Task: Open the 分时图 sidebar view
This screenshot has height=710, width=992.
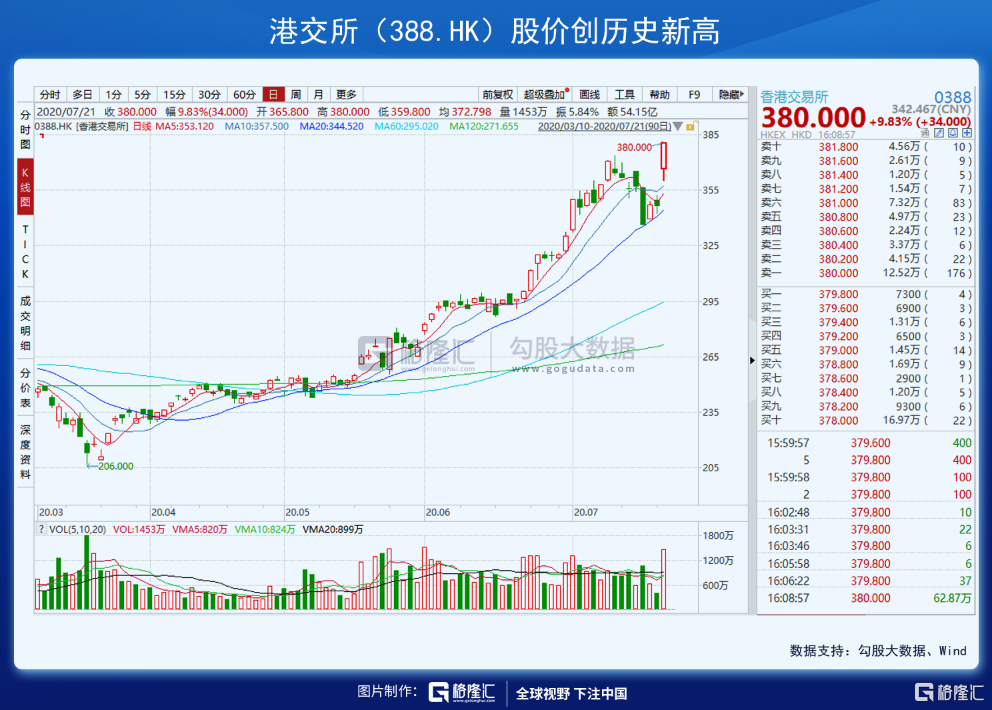Action: tap(25, 129)
